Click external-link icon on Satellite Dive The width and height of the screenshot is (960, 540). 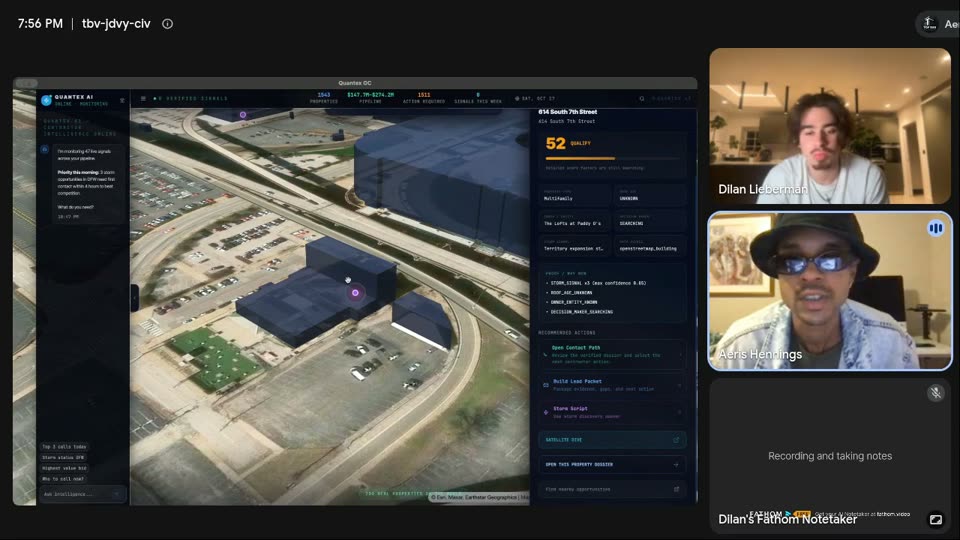click(676, 440)
